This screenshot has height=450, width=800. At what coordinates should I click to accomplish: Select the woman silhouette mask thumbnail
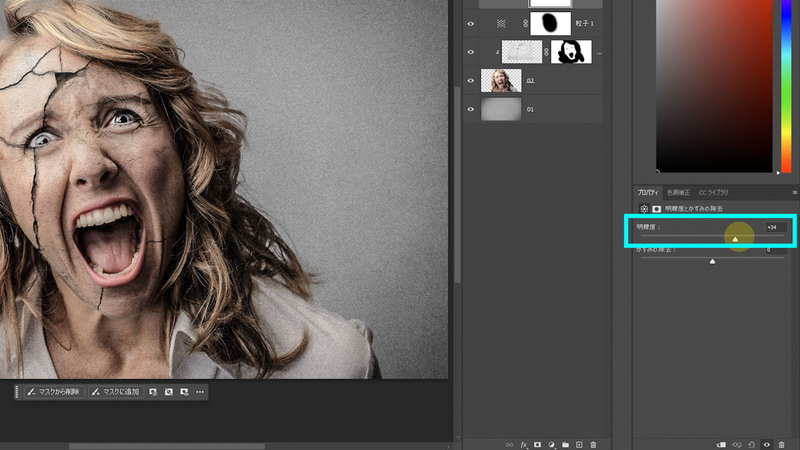coord(571,52)
